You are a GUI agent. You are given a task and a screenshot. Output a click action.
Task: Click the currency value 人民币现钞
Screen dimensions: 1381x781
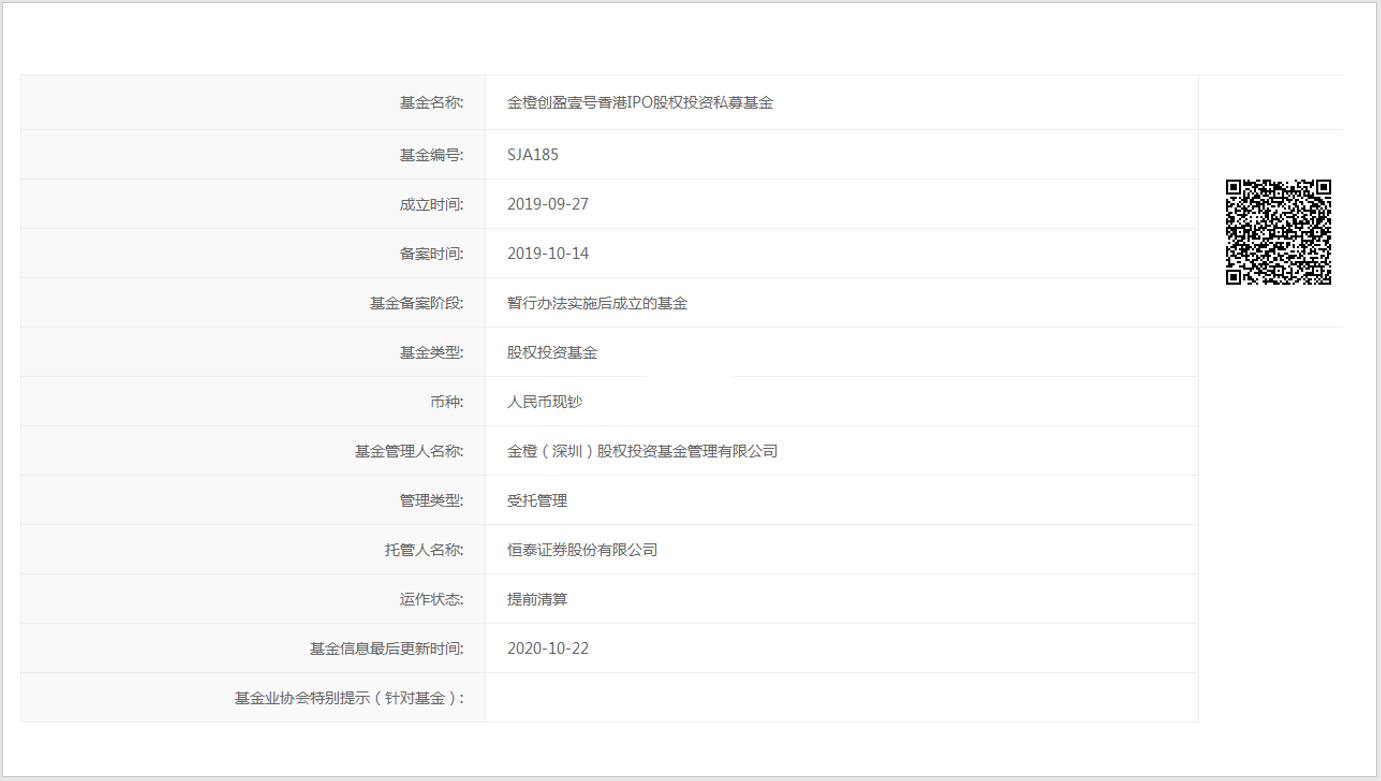pyautogui.click(x=544, y=402)
